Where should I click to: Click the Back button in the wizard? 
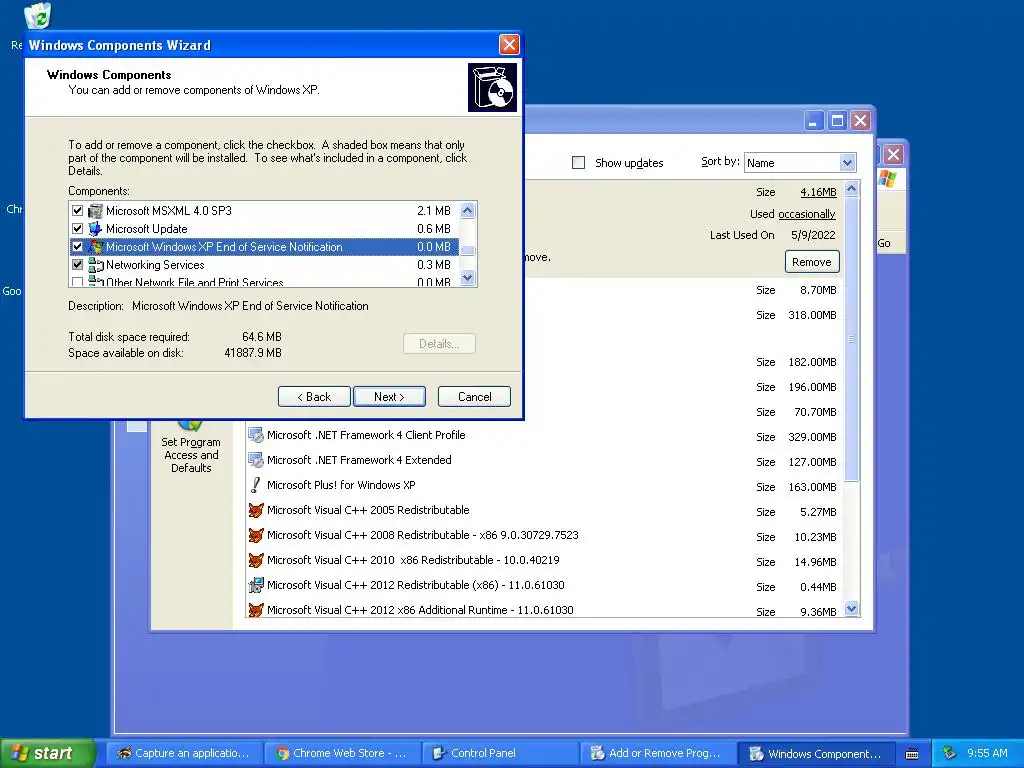314,397
